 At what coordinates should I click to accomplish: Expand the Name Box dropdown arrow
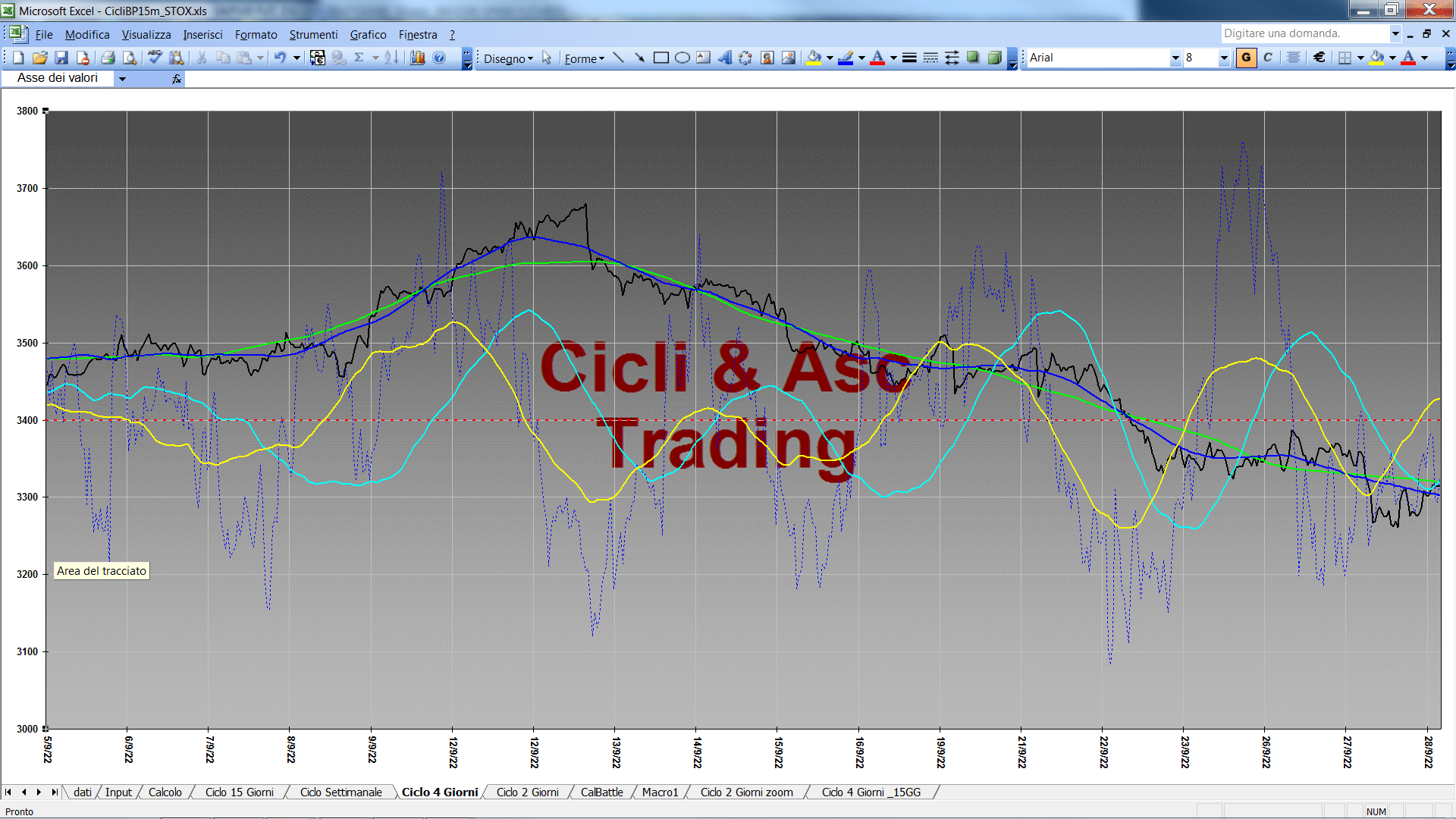(x=122, y=79)
